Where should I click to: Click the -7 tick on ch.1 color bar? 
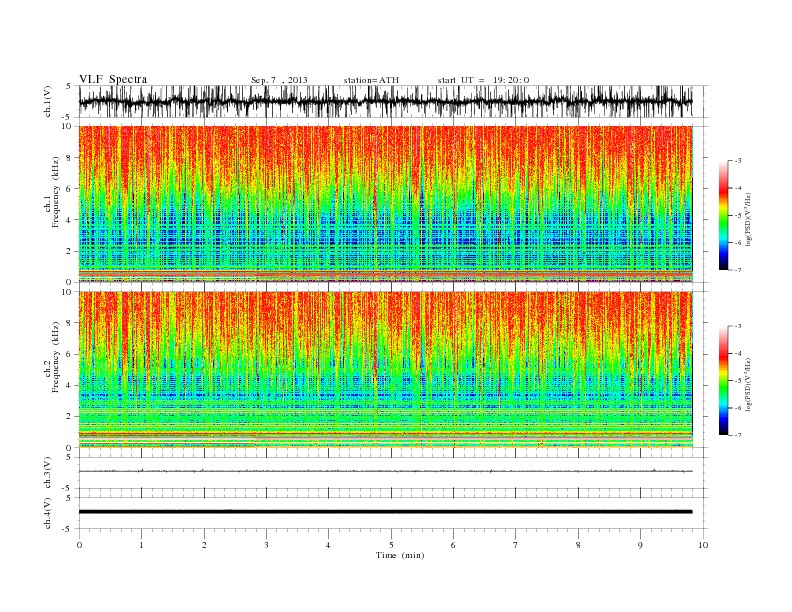click(x=738, y=270)
